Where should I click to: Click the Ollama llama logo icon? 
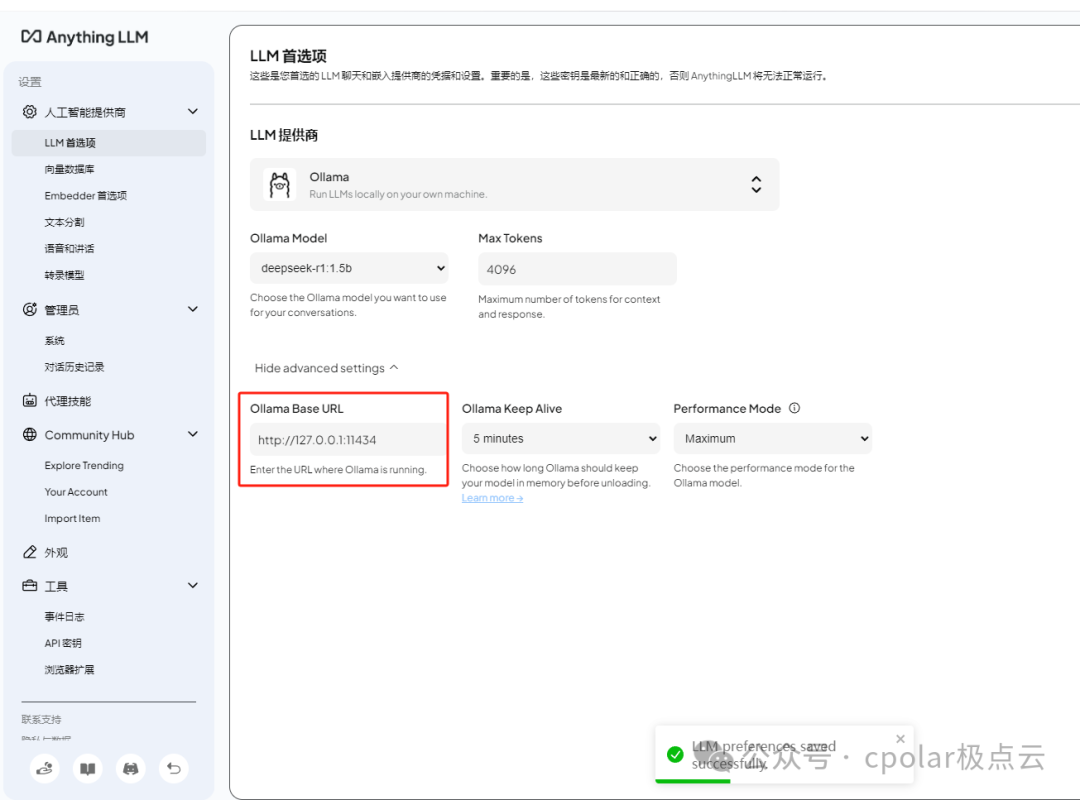click(x=280, y=185)
